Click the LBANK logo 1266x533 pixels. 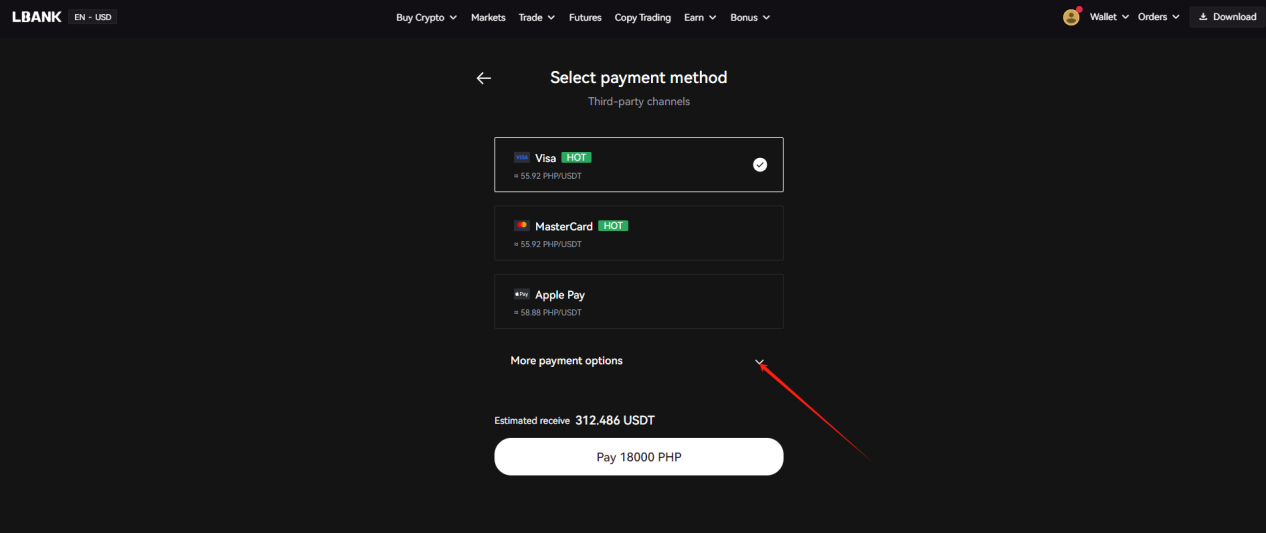36,17
